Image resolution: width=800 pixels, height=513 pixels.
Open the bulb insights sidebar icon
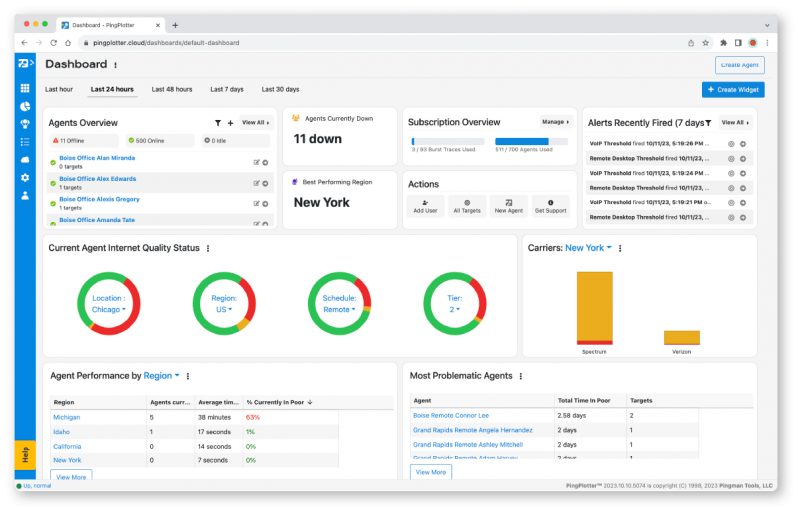click(x=24, y=124)
